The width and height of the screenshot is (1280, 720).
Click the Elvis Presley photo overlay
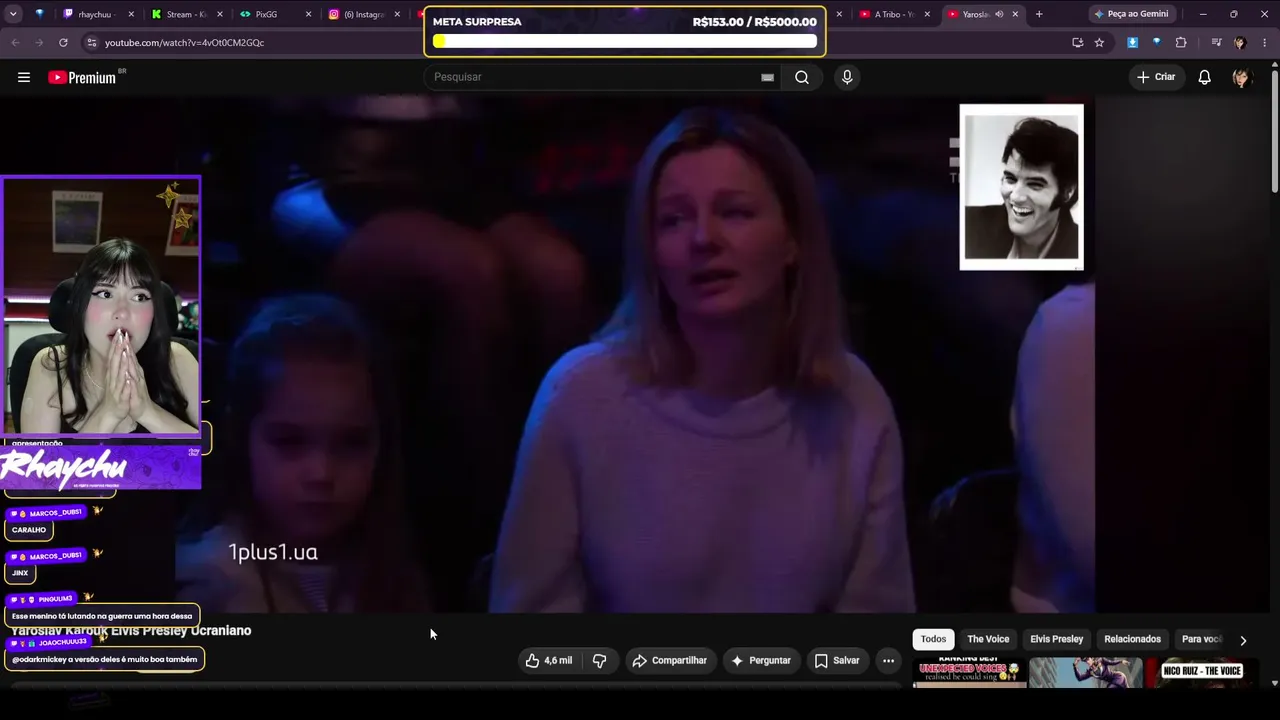(1021, 187)
